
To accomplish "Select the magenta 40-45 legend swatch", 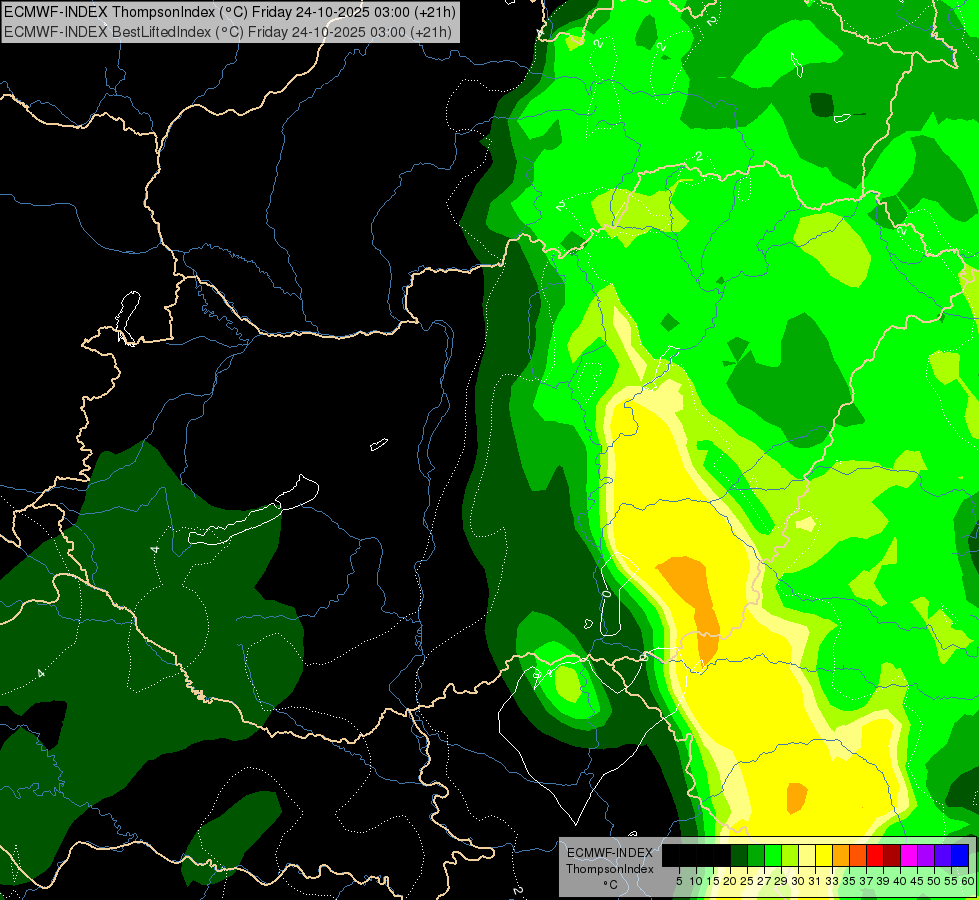I will (x=908, y=855).
